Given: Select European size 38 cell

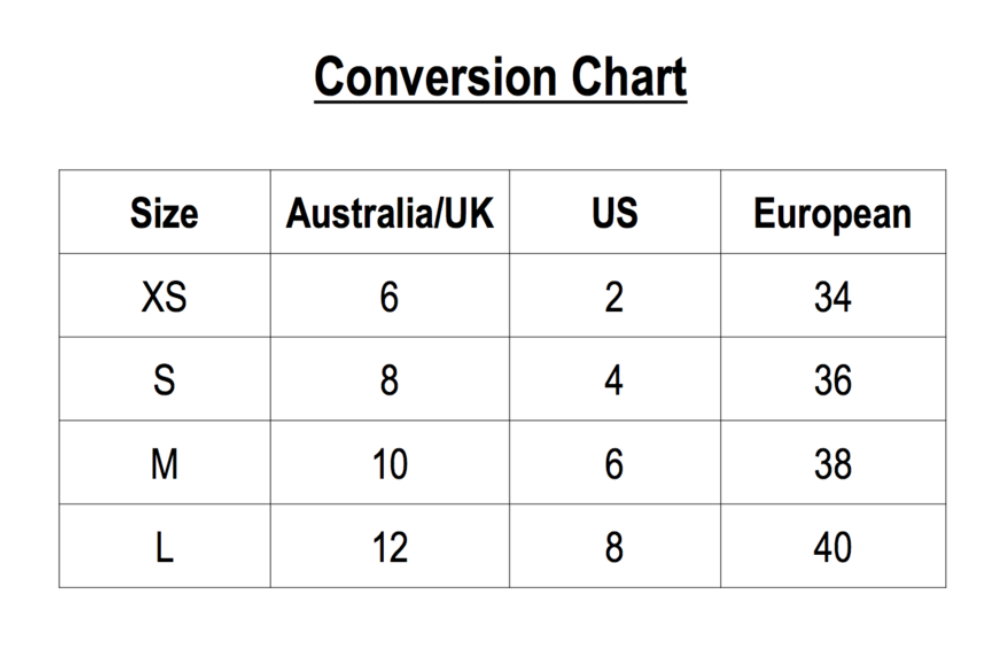Looking at the screenshot, I should coord(832,464).
